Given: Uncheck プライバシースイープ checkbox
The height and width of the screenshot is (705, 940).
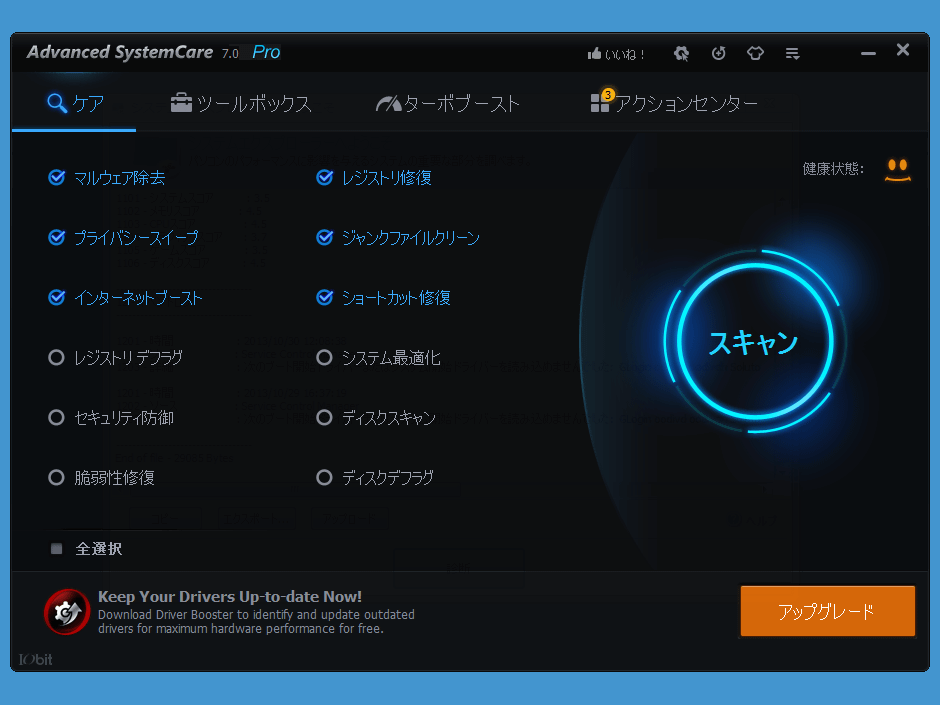Looking at the screenshot, I should pyautogui.click(x=56, y=237).
